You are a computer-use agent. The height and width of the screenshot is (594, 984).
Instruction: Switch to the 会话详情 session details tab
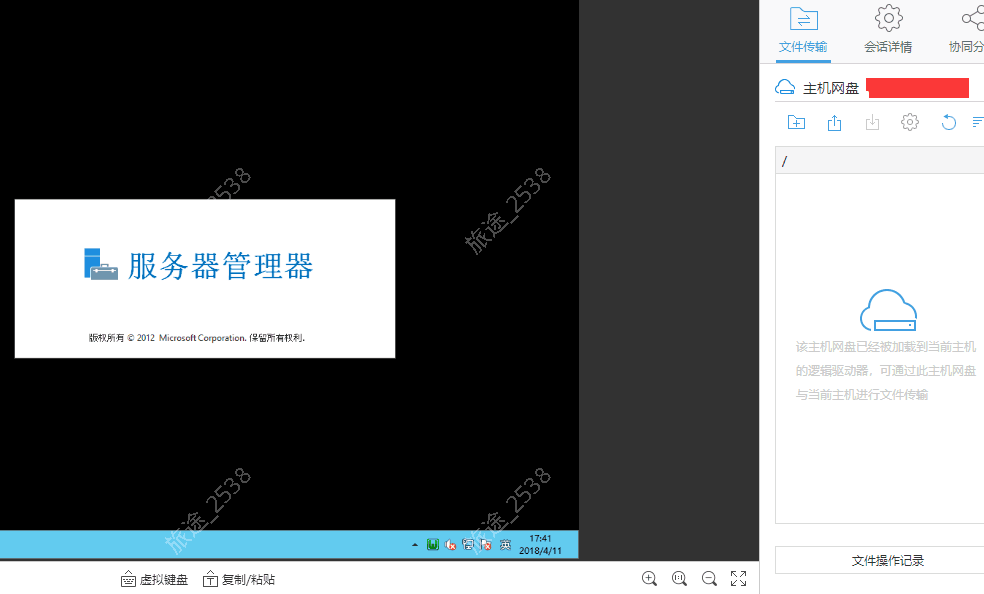(888, 30)
